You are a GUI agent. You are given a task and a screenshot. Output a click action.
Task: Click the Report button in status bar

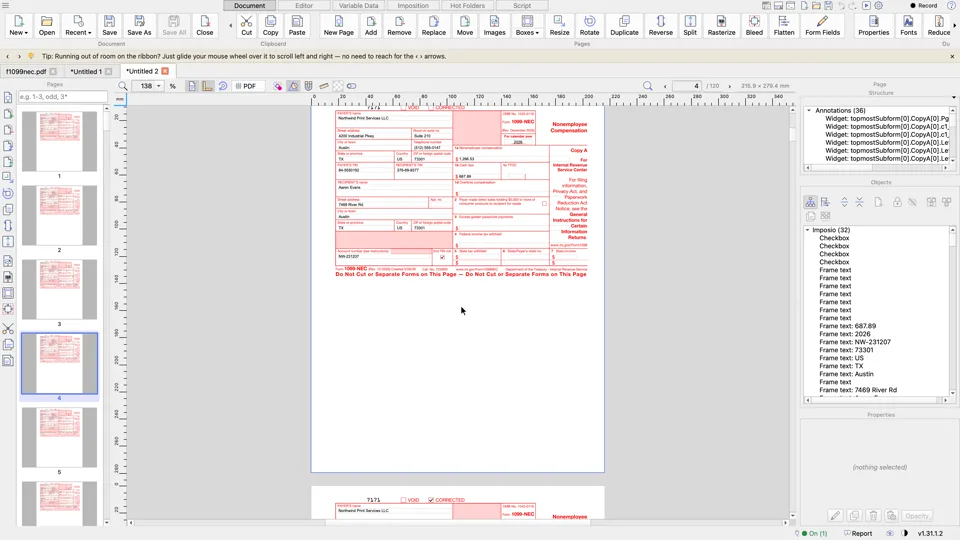pos(858,533)
